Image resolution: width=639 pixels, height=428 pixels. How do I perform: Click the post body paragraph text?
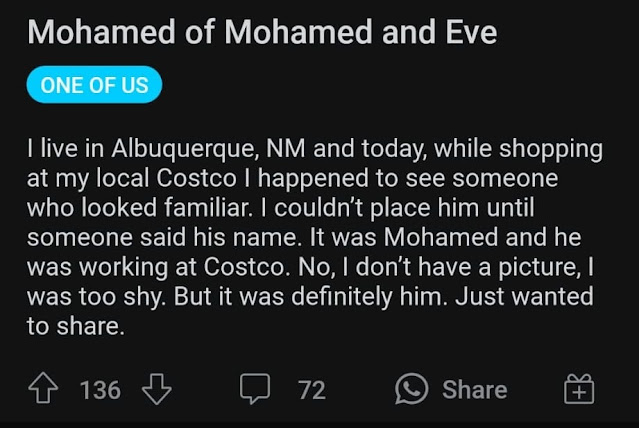315,238
